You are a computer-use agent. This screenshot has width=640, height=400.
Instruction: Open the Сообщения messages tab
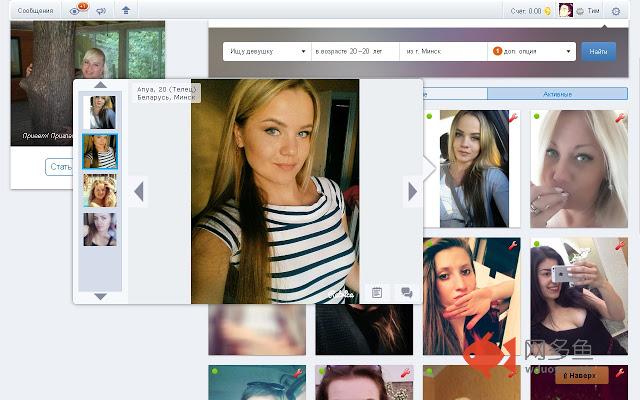coord(35,10)
